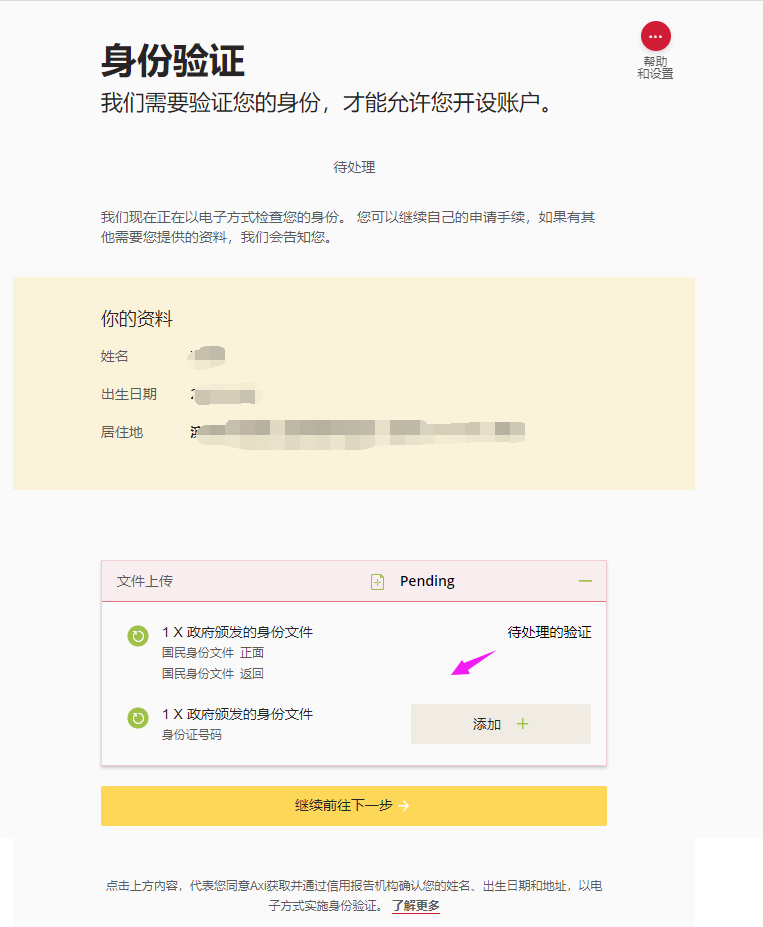Image resolution: width=763 pixels, height=927 pixels.
Task: Click the plus icon in 添加 button
Action: [x=522, y=724]
